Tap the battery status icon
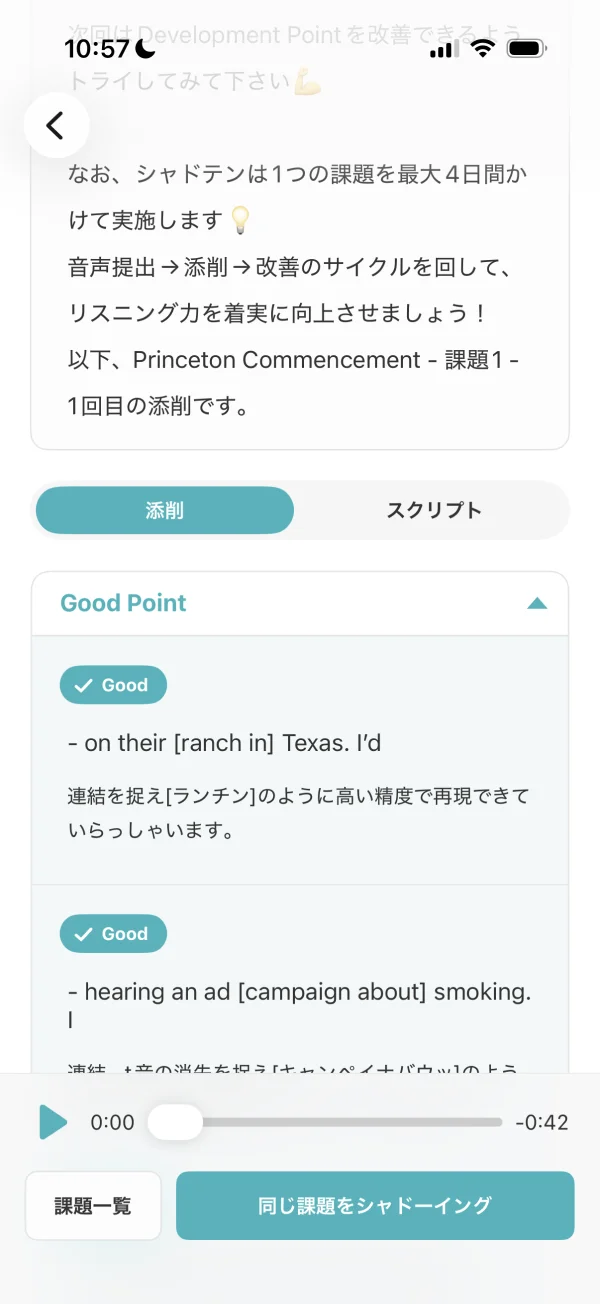 pos(527,48)
